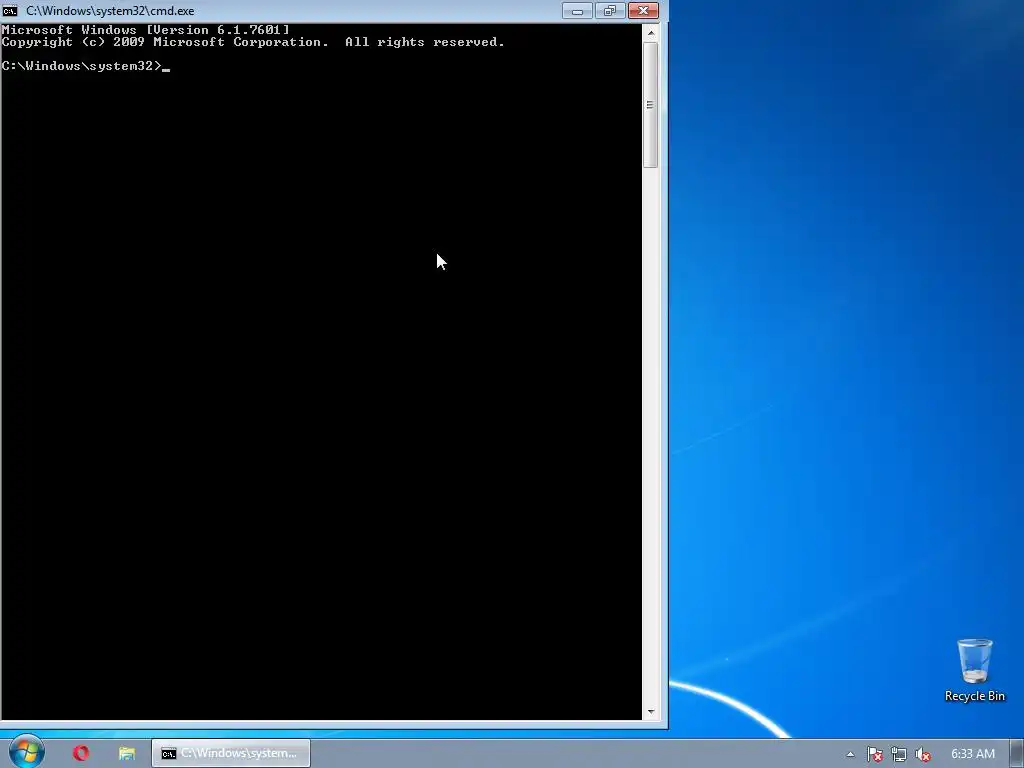The height and width of the screenshot is (768, 1024).
Task: Click the cmd.exe window title text
Action: tap(110, 11)
